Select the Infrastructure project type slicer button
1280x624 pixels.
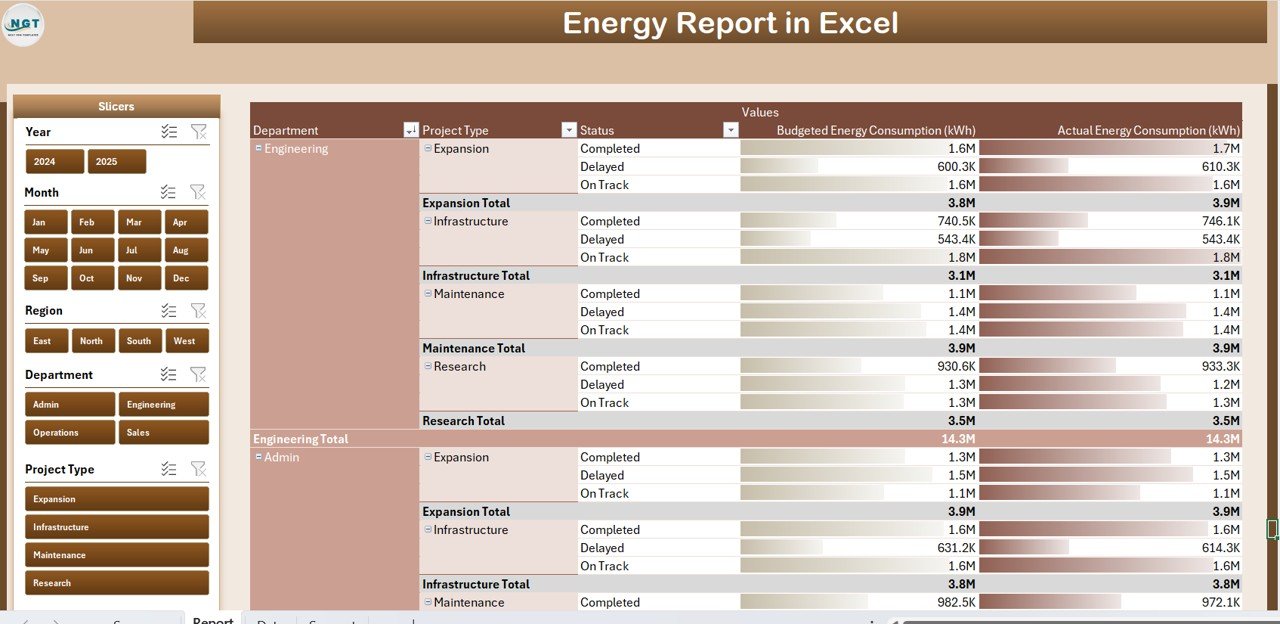tap(116, 527)
